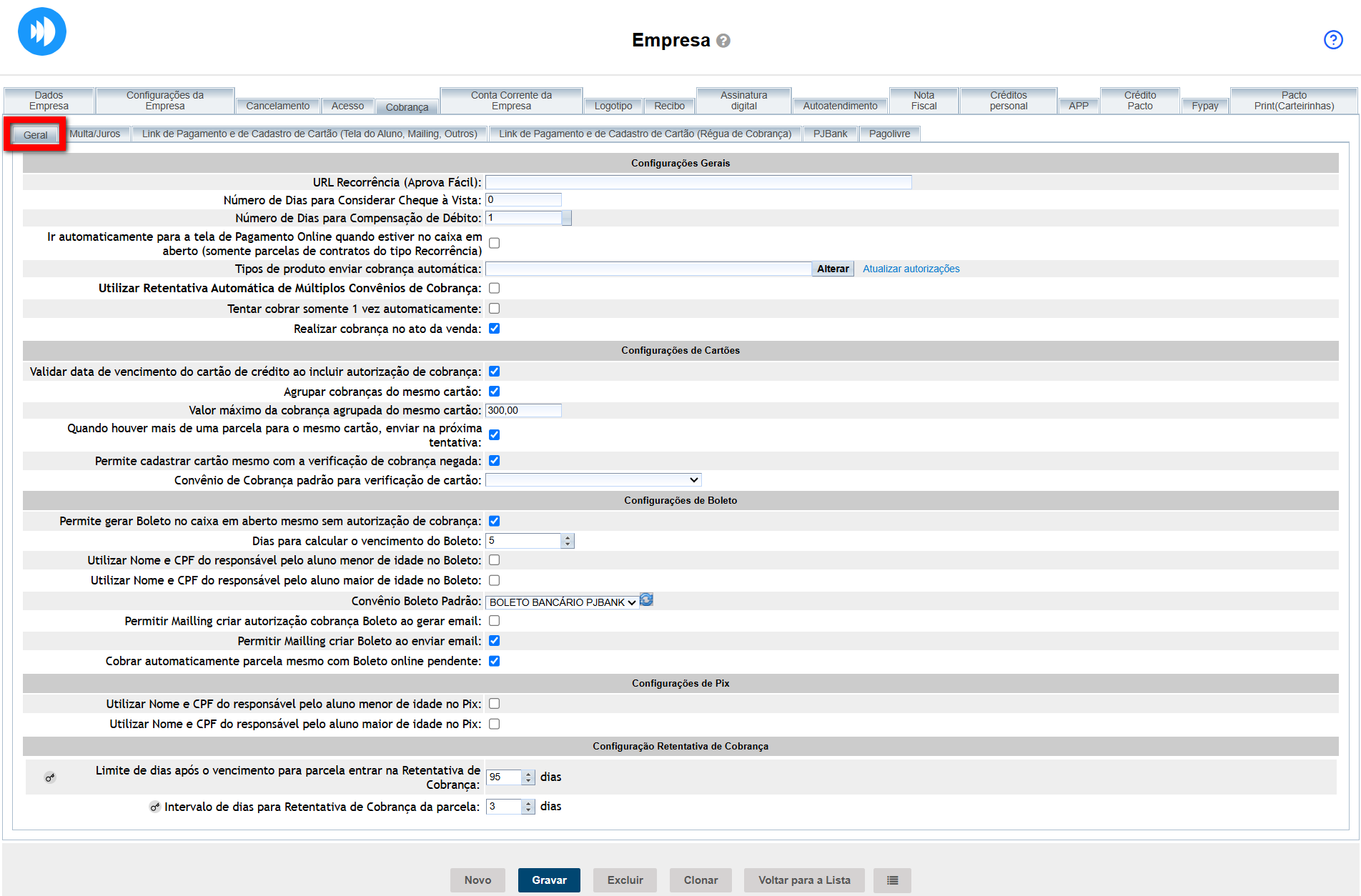Check responsável pelo aluno maior de idade no Pix
This screenshot has width=1361, height=896.
[494, 724]
